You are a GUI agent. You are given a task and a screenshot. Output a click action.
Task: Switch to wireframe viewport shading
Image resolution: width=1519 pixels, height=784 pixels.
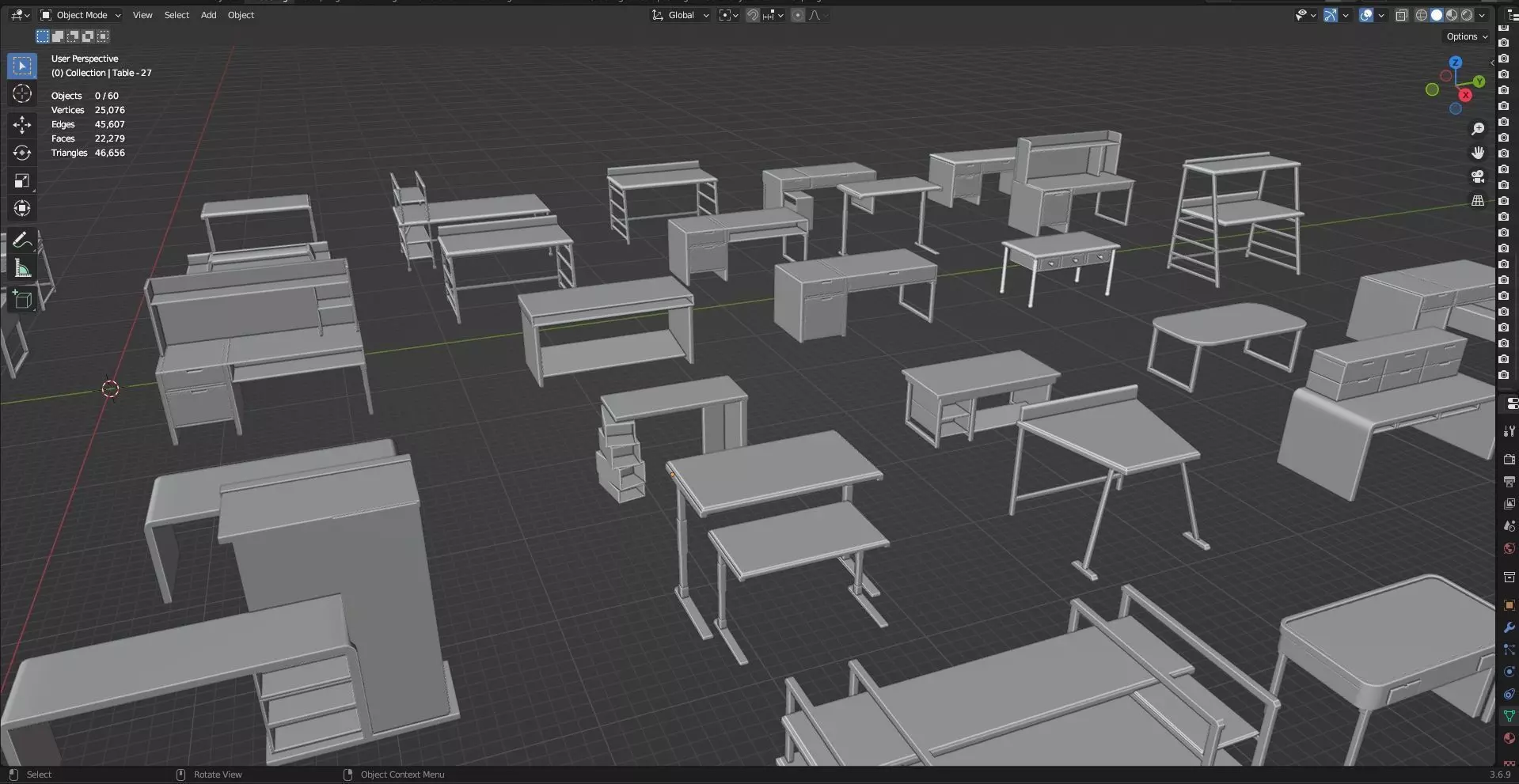[x=1422, y=15]
